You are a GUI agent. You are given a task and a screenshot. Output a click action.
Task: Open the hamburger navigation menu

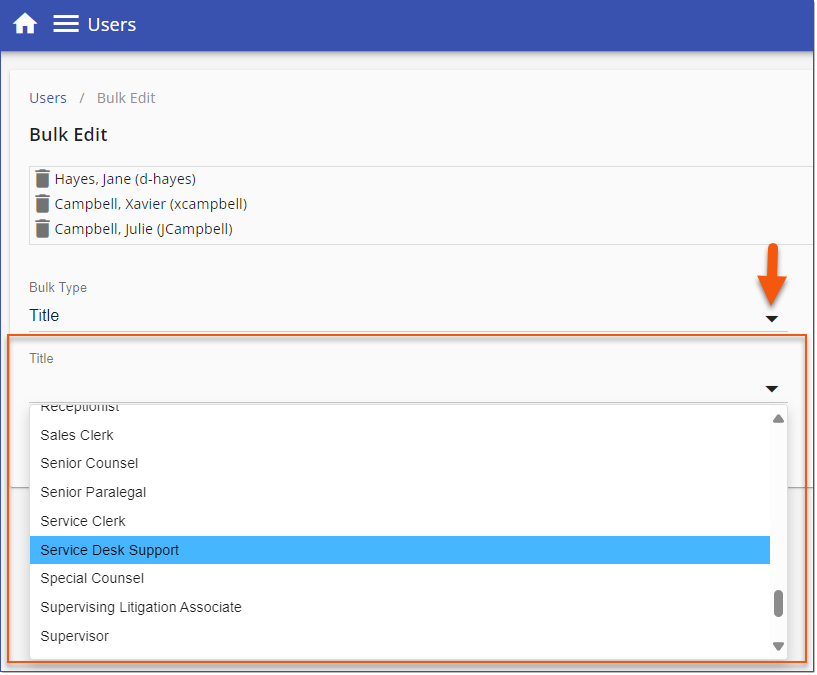coord(66,24)
